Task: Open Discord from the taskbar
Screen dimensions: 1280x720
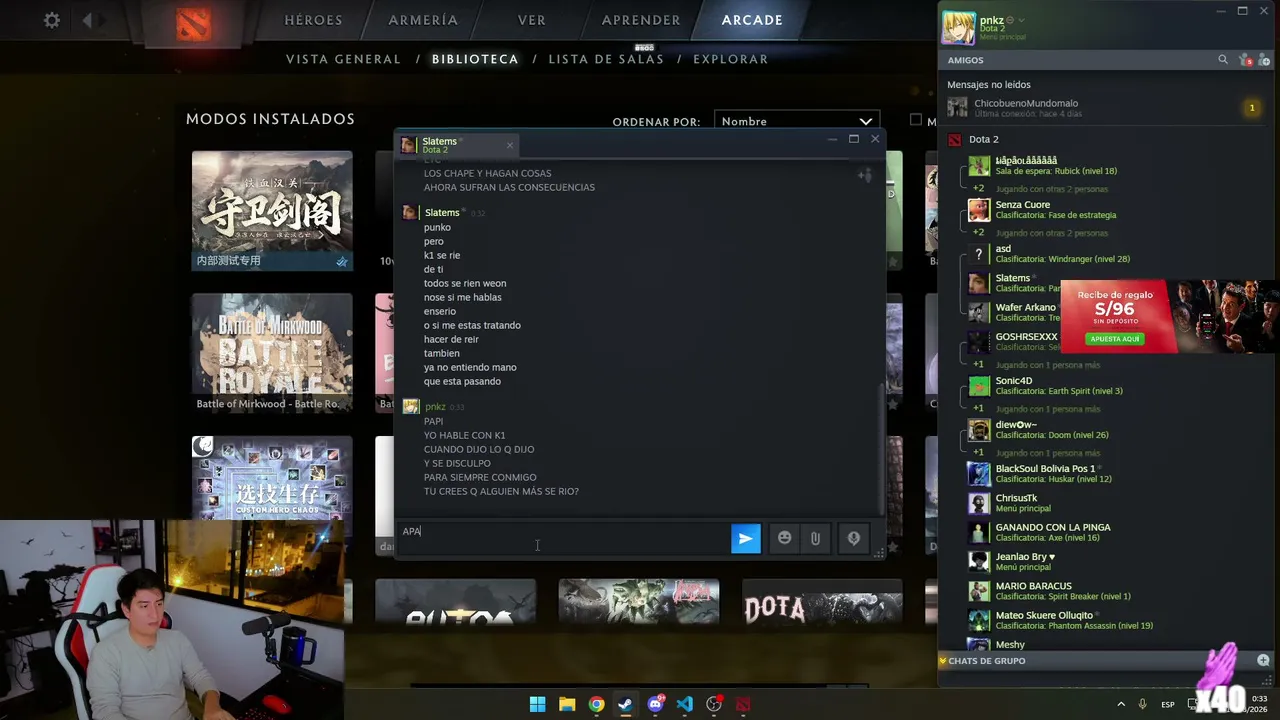Action: click(x=655, y=704)
